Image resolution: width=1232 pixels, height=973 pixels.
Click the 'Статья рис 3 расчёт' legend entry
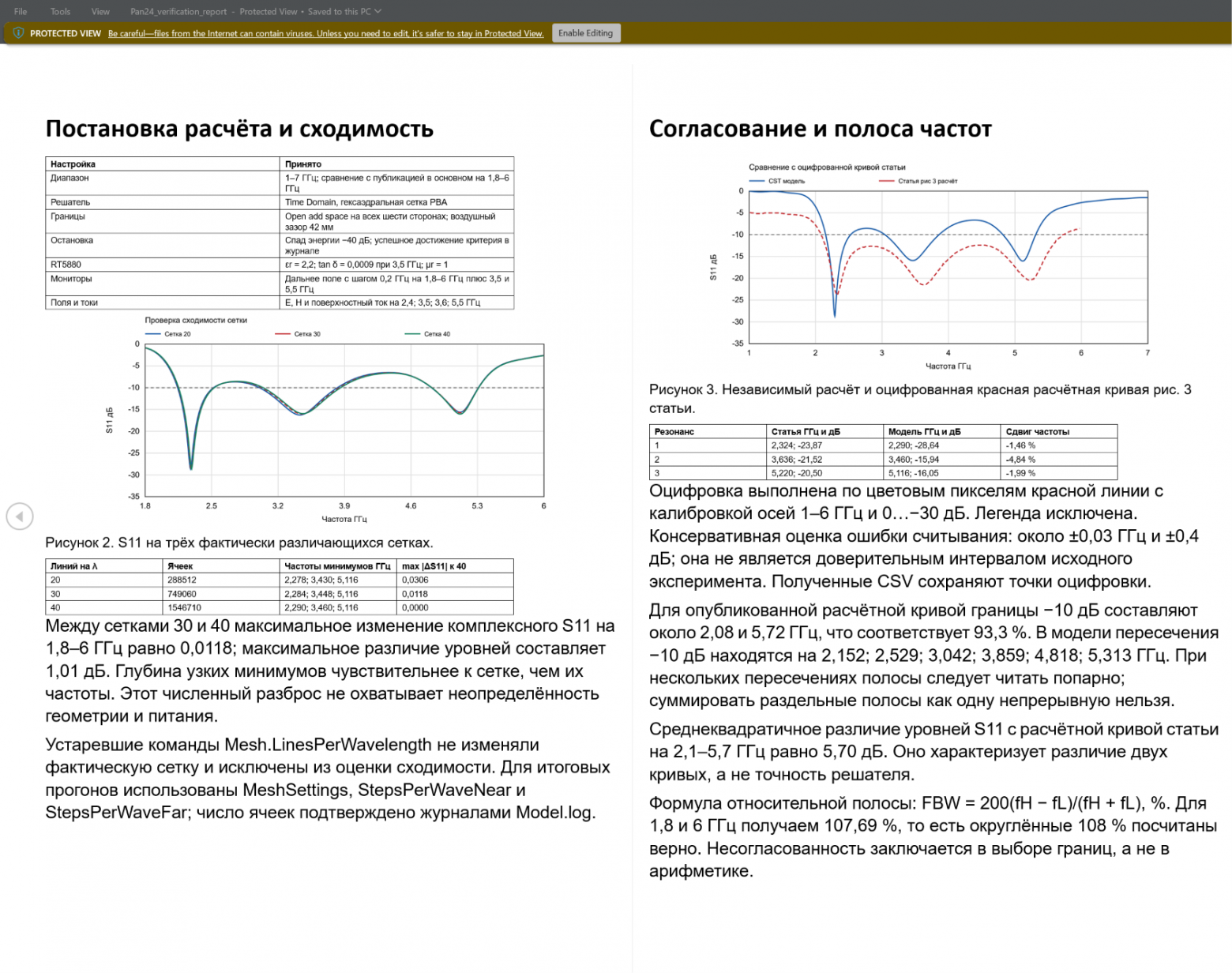(x=918, y=181)
